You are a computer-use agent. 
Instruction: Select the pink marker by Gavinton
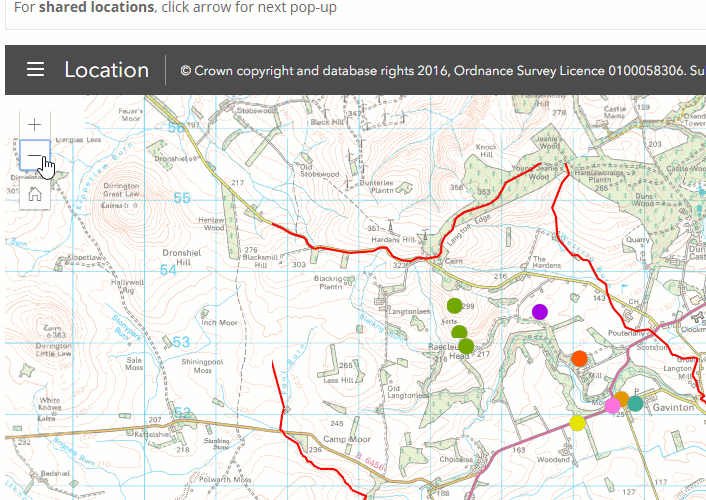612,405
